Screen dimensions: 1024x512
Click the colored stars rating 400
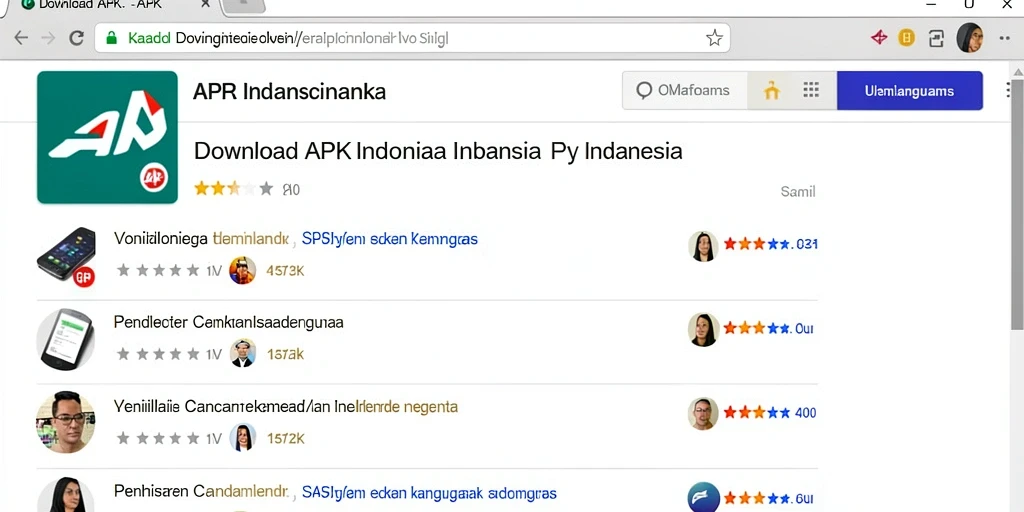tap(756, 412)
